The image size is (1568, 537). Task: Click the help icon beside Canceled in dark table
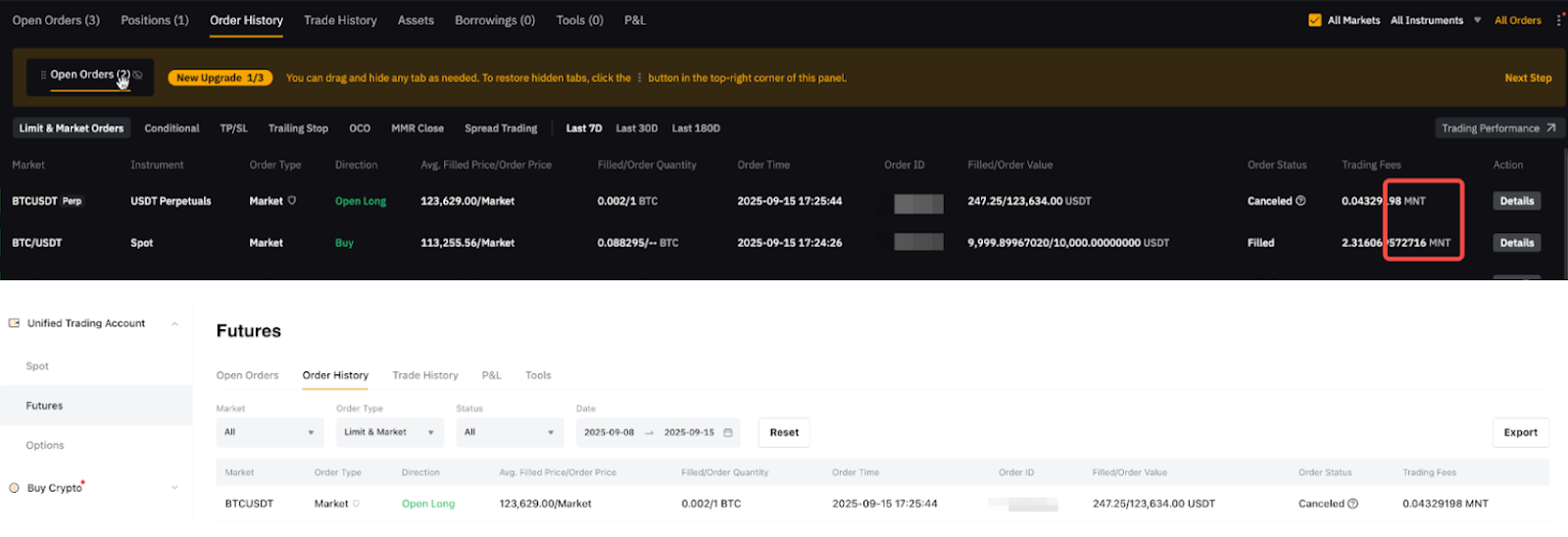tap(1300, 201)
